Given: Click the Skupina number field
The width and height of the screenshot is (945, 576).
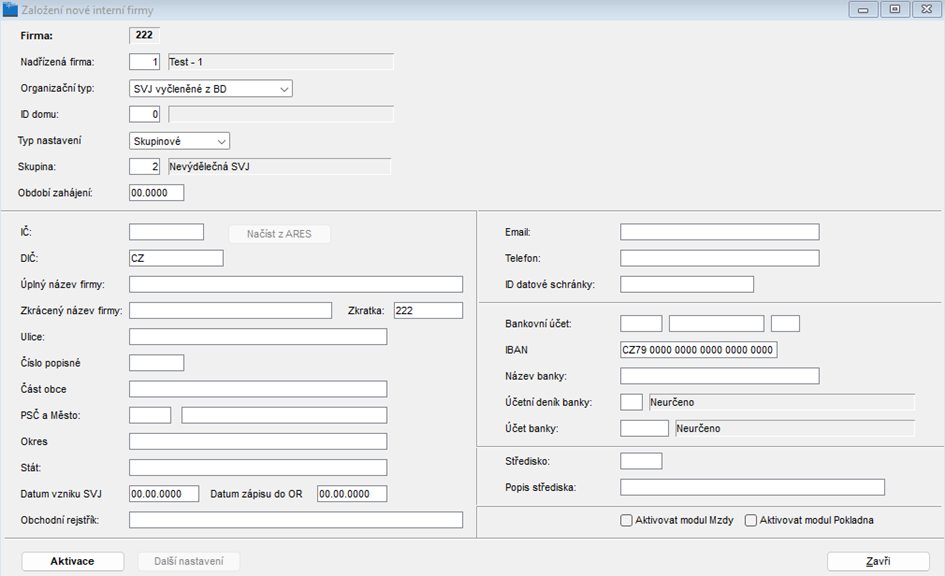Looking at the screenshot, I should [x=145, y=167].
